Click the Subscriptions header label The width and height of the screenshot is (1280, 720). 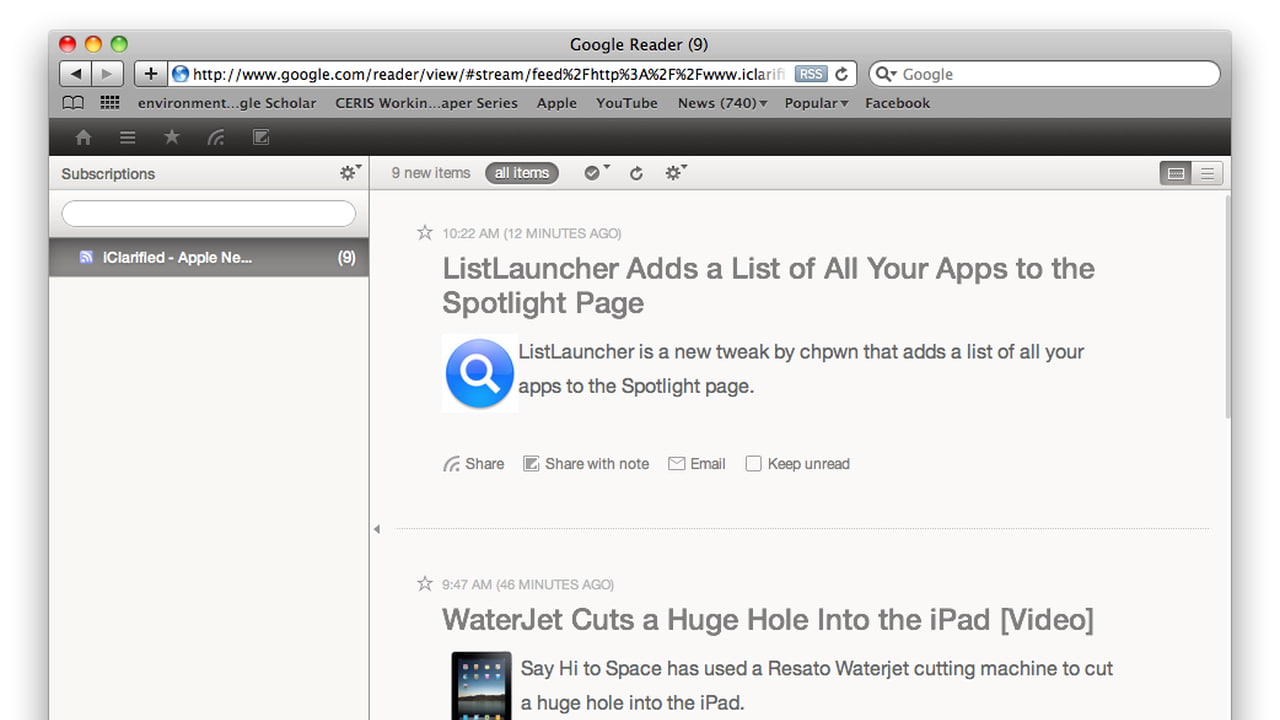[108, 174]
